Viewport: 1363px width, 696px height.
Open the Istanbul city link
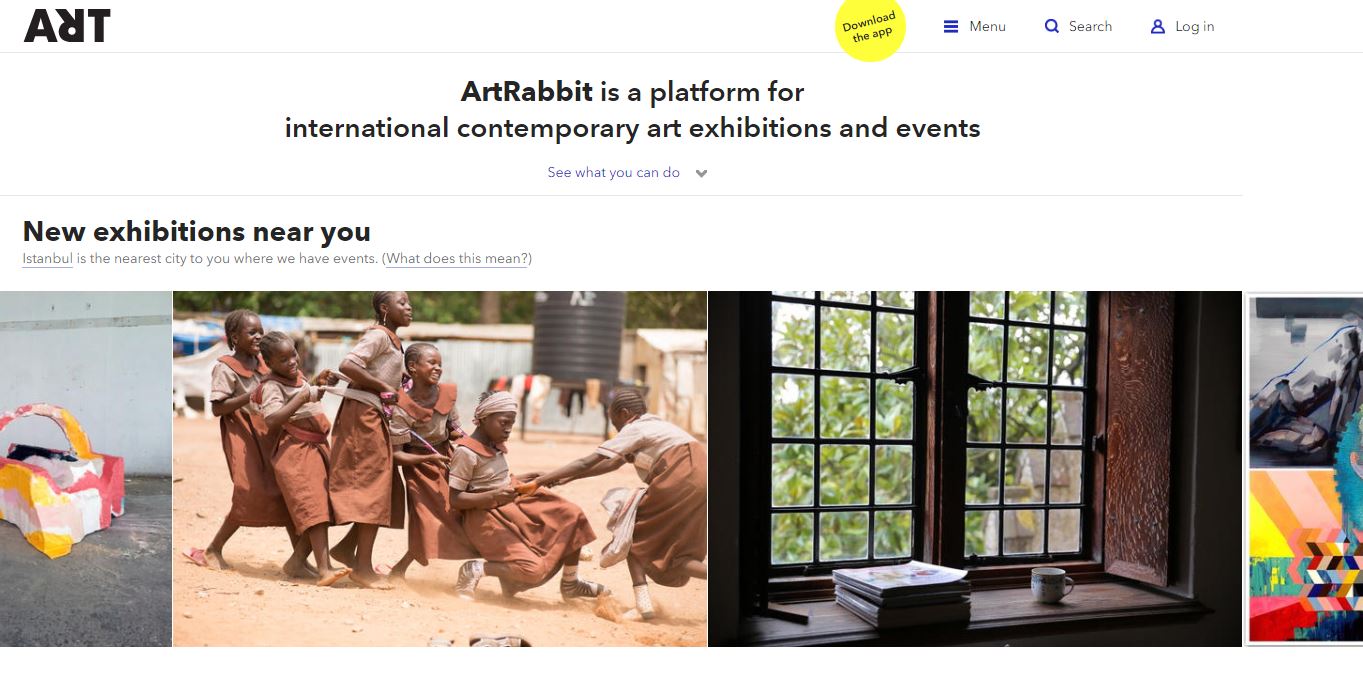[48, 259]
